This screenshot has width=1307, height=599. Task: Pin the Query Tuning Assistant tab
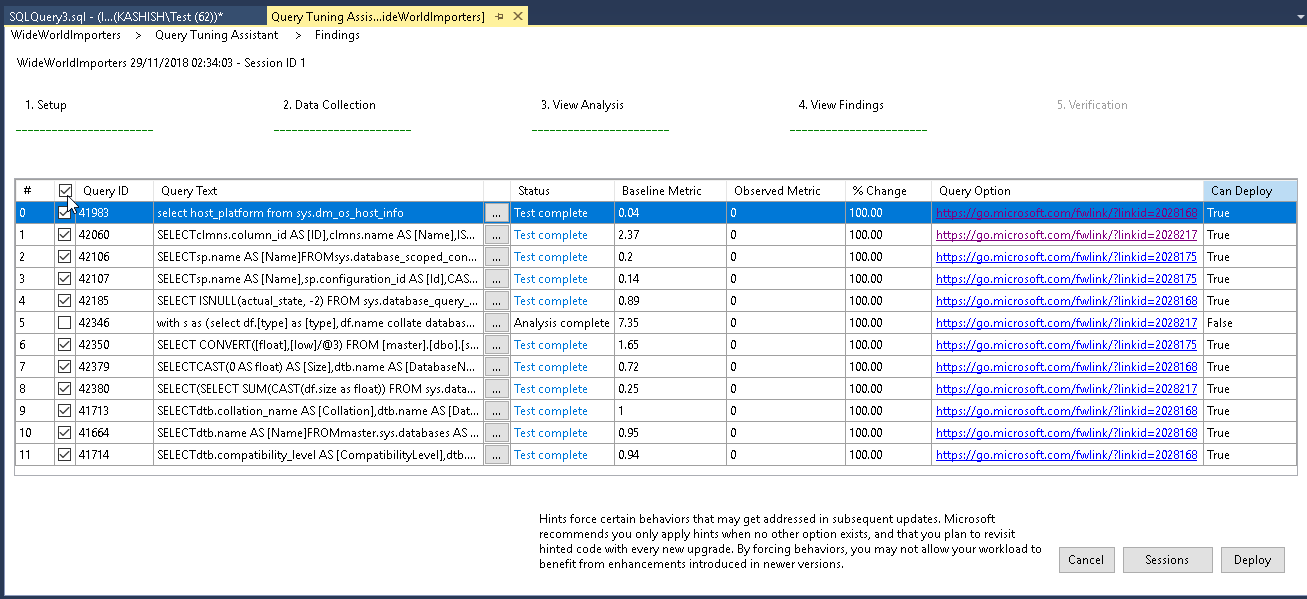[499, 16]
